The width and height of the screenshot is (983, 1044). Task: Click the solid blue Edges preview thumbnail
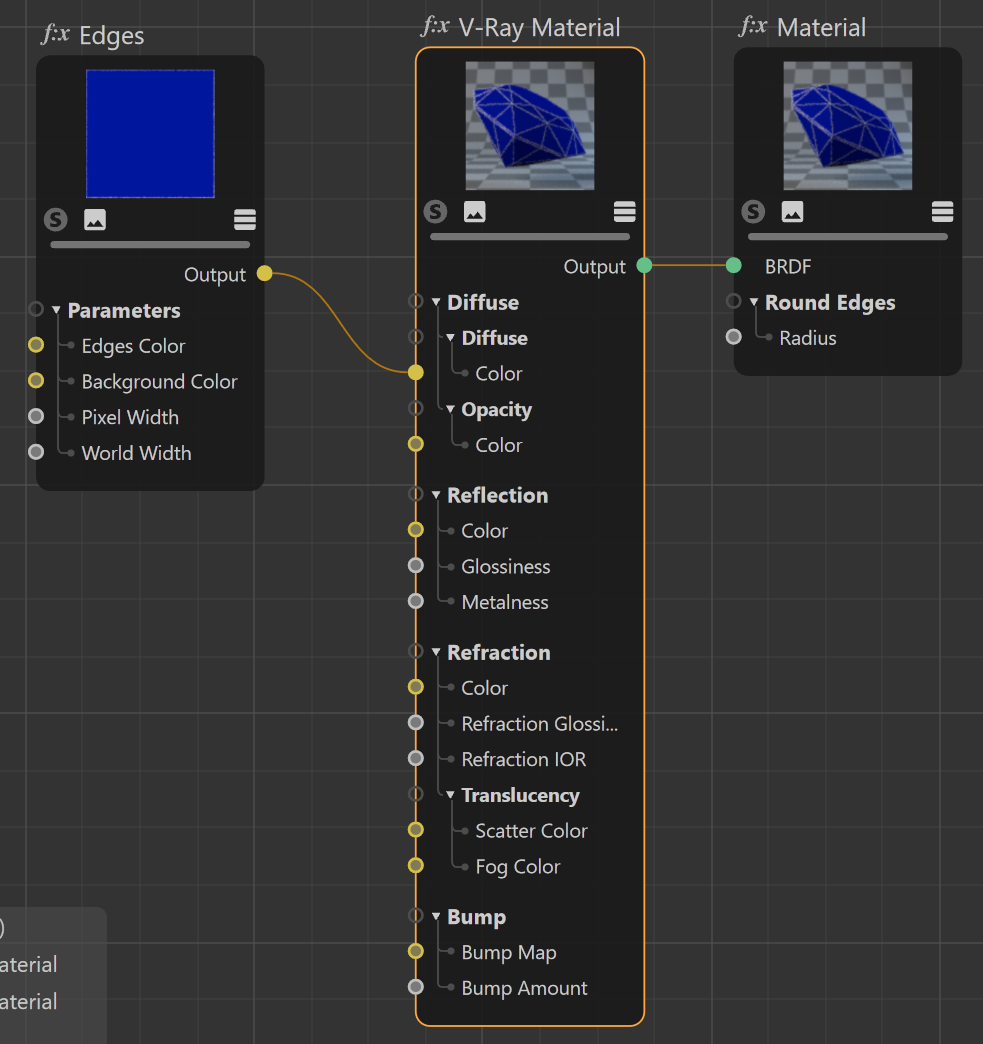150,134
